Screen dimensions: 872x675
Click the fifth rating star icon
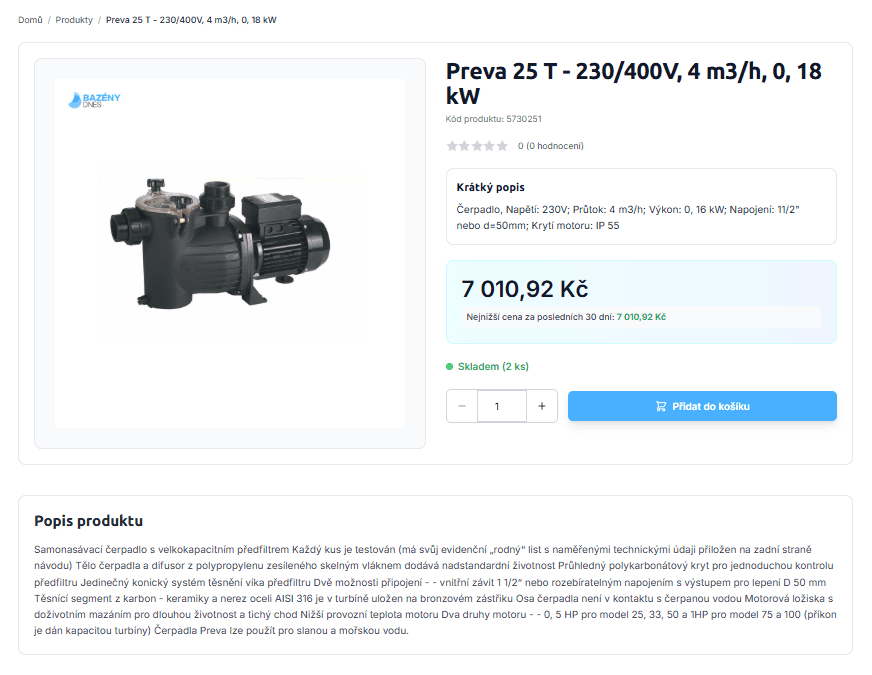(x=504, y=145)
